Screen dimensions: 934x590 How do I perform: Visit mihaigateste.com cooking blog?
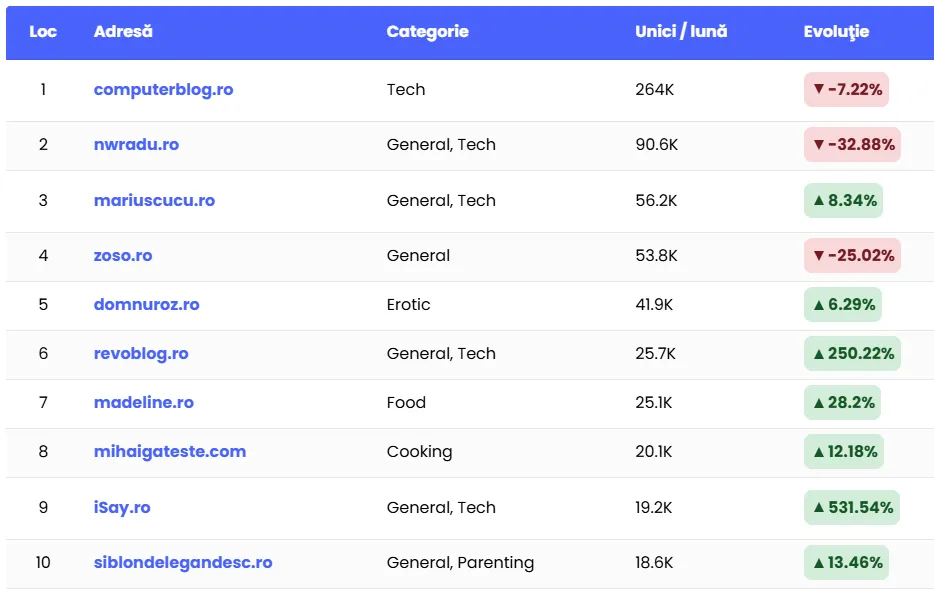(x=170, y=451)
